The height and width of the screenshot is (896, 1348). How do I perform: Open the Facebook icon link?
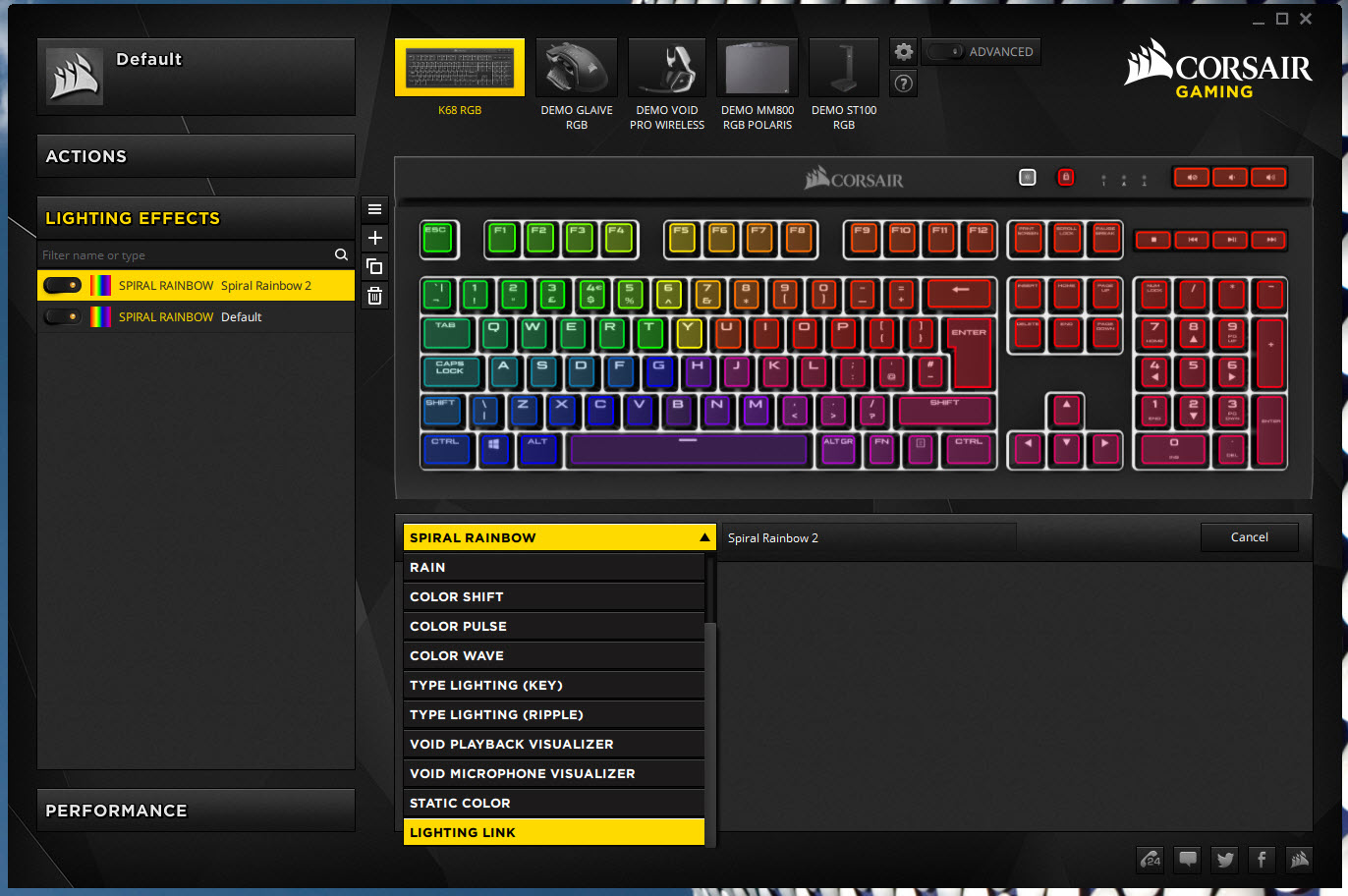pos(1263,860)
